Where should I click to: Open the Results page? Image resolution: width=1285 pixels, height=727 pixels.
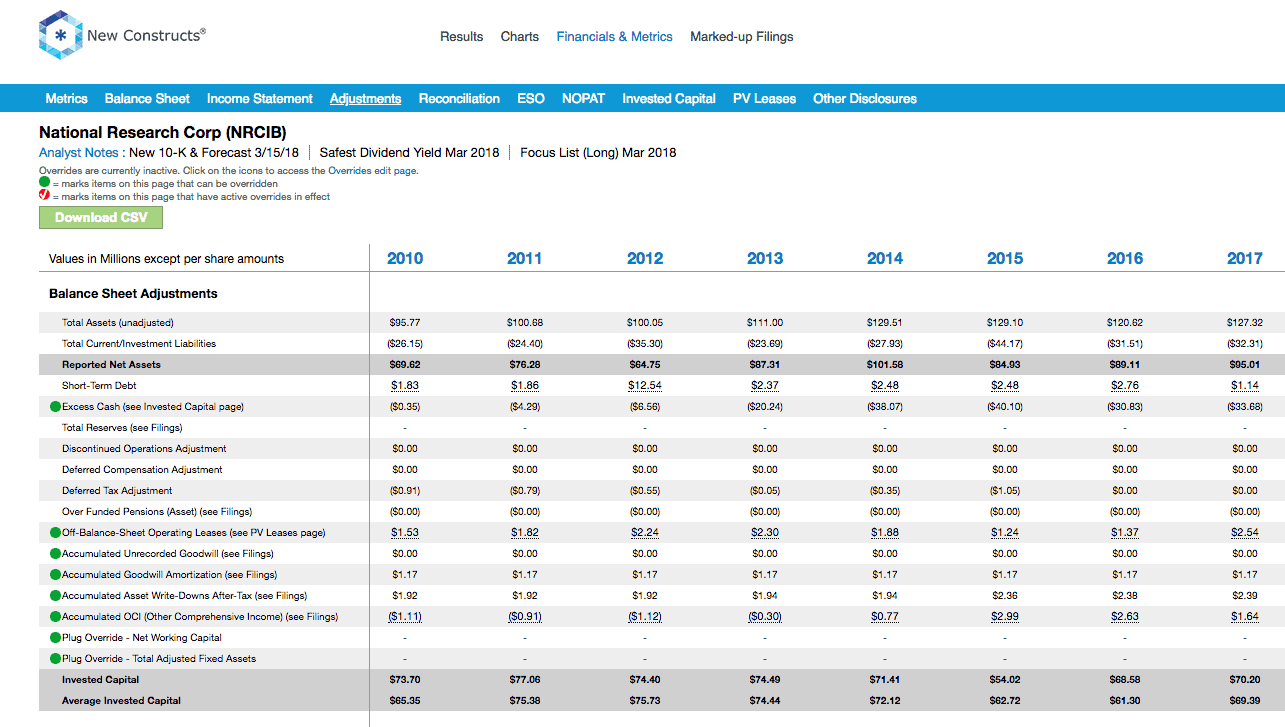tap(461, 36)
